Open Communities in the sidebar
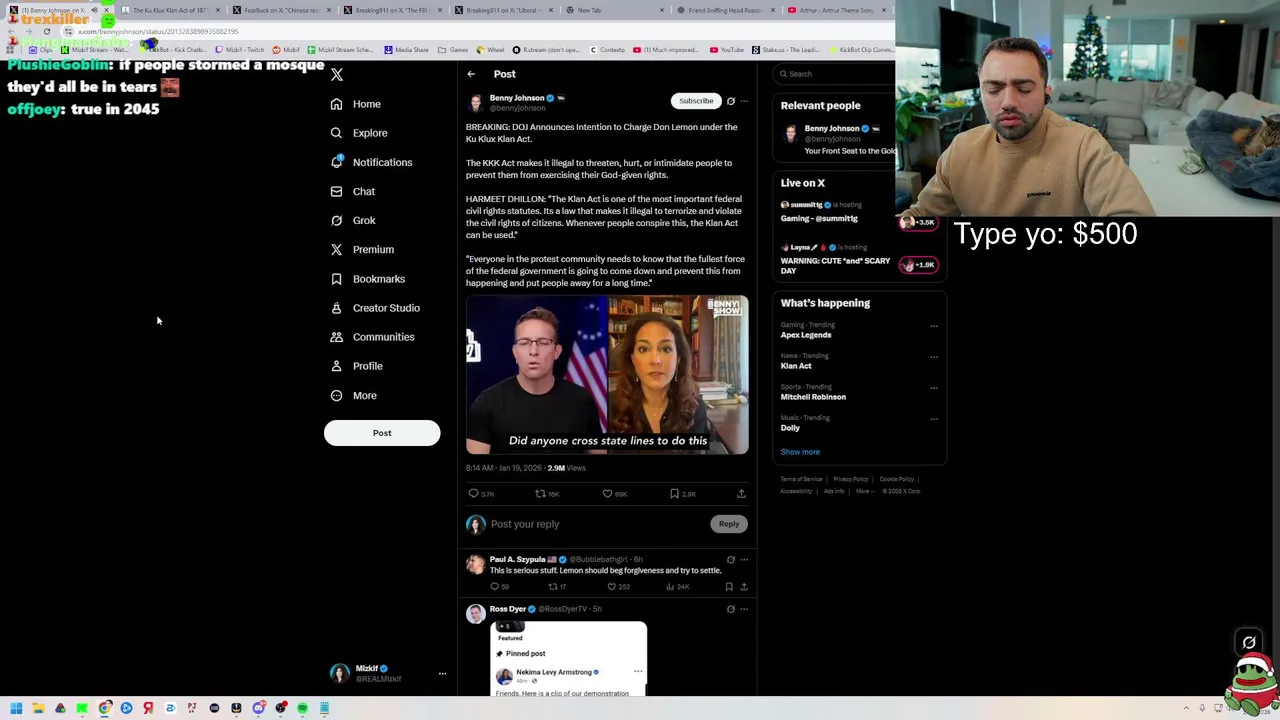Screen dimensions: 1280x720 (372, 337)
